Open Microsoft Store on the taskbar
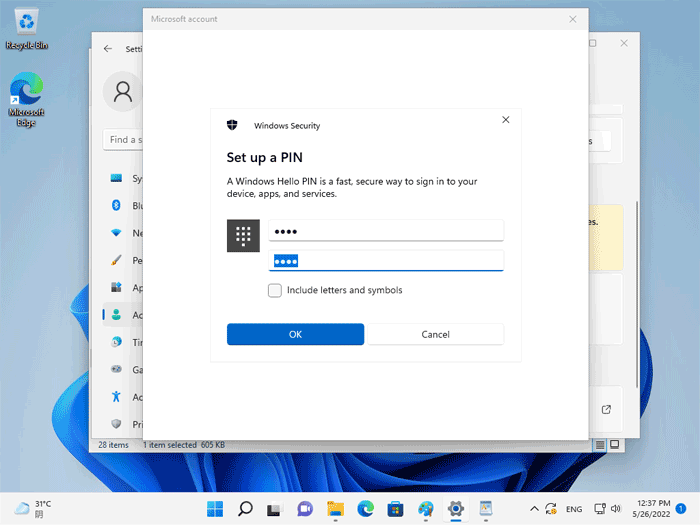Screen dimensions: 700x525 click(x=396, y=509)
